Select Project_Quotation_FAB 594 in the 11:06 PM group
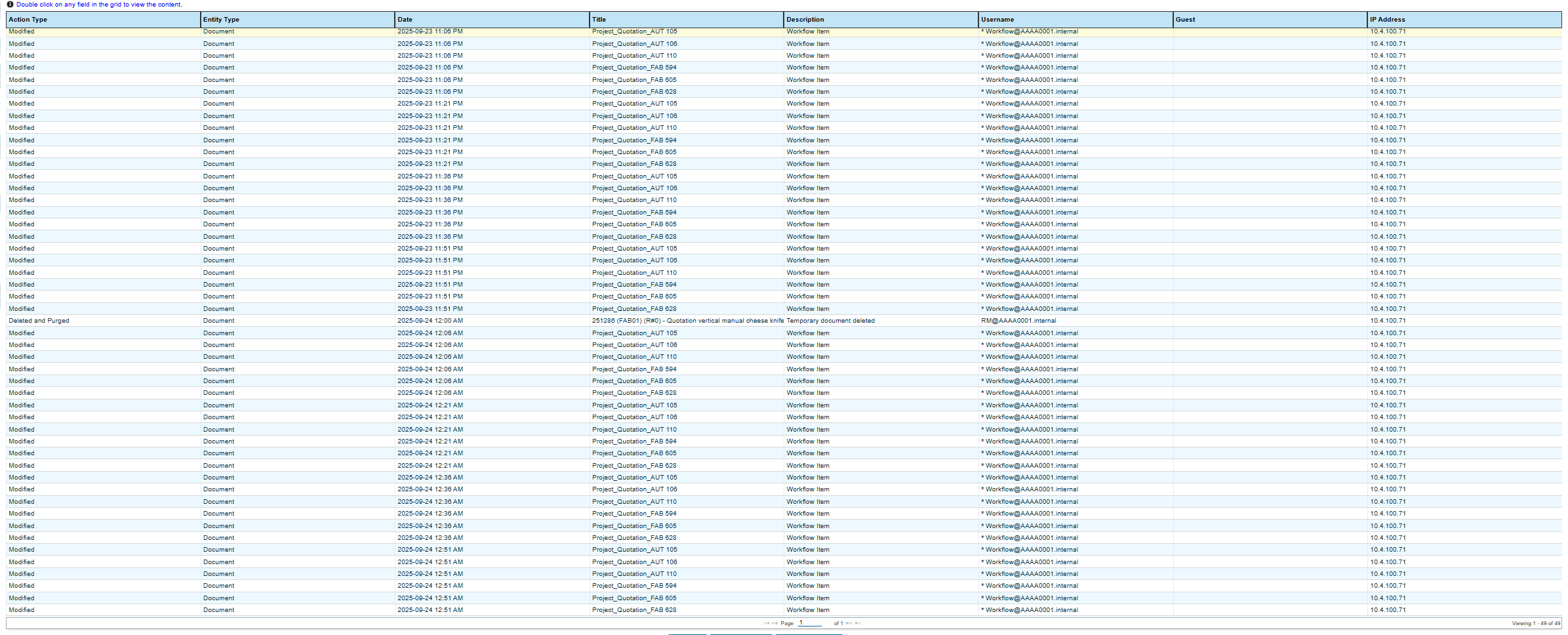This screenshot has width=1568, height=635. [x=687, y=68]
